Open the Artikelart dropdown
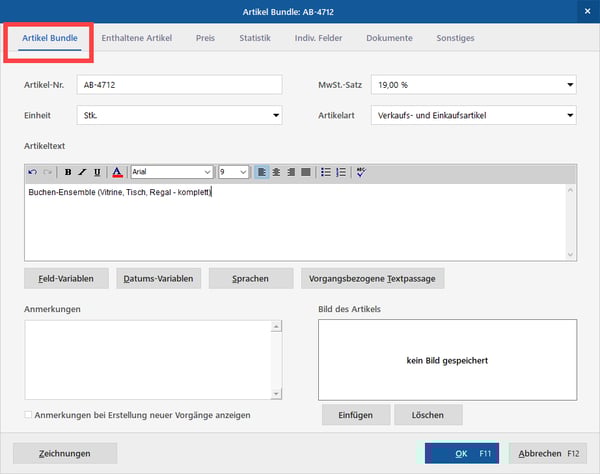Screen dimensions: 600x474 pyautogui.click(x=569, y=116)
